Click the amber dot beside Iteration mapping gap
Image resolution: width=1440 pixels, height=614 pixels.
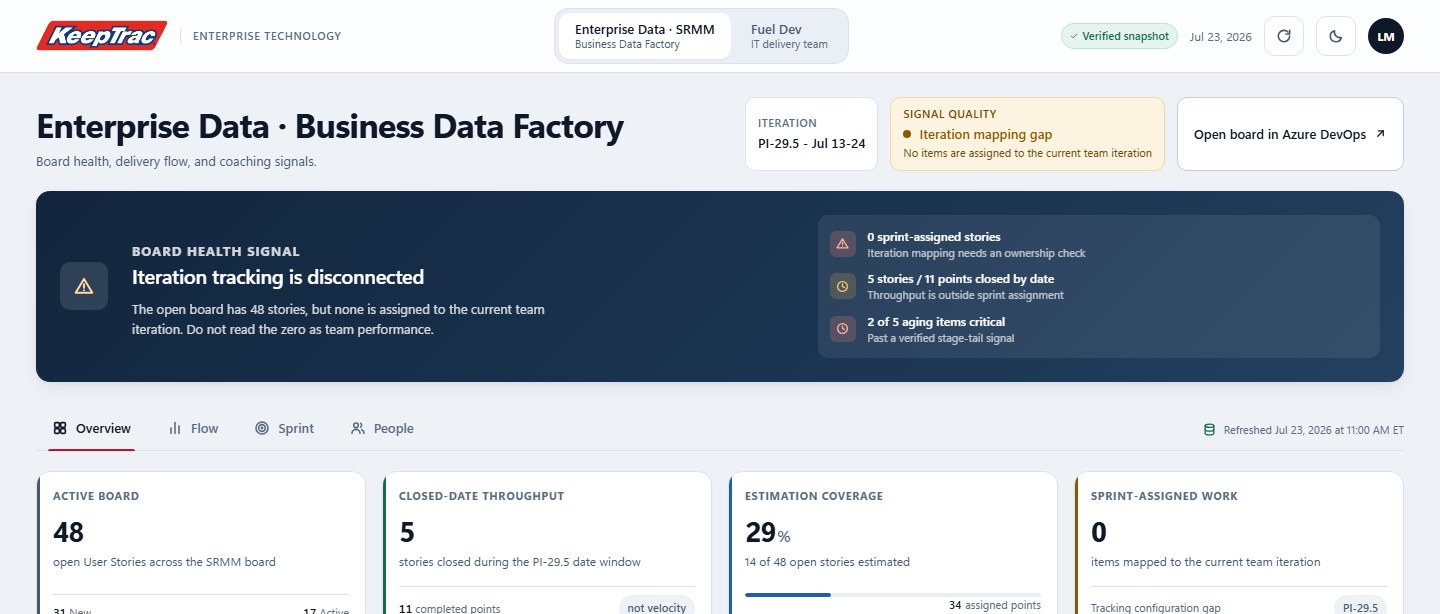tap(907, 134)
